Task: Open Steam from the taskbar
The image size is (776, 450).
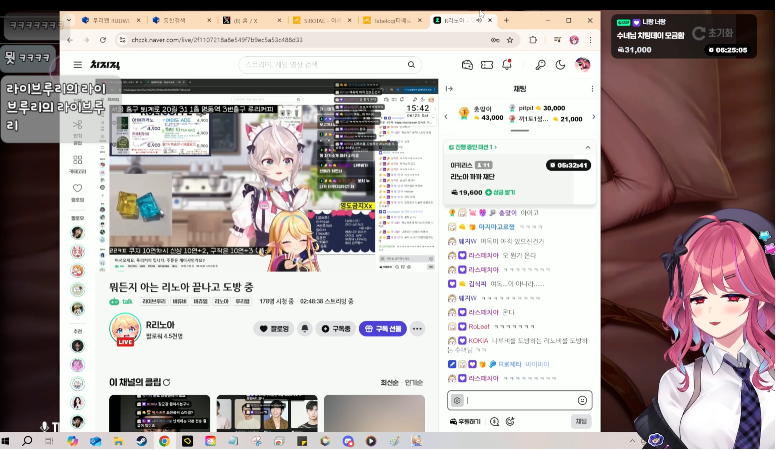Action: (142, 441)
